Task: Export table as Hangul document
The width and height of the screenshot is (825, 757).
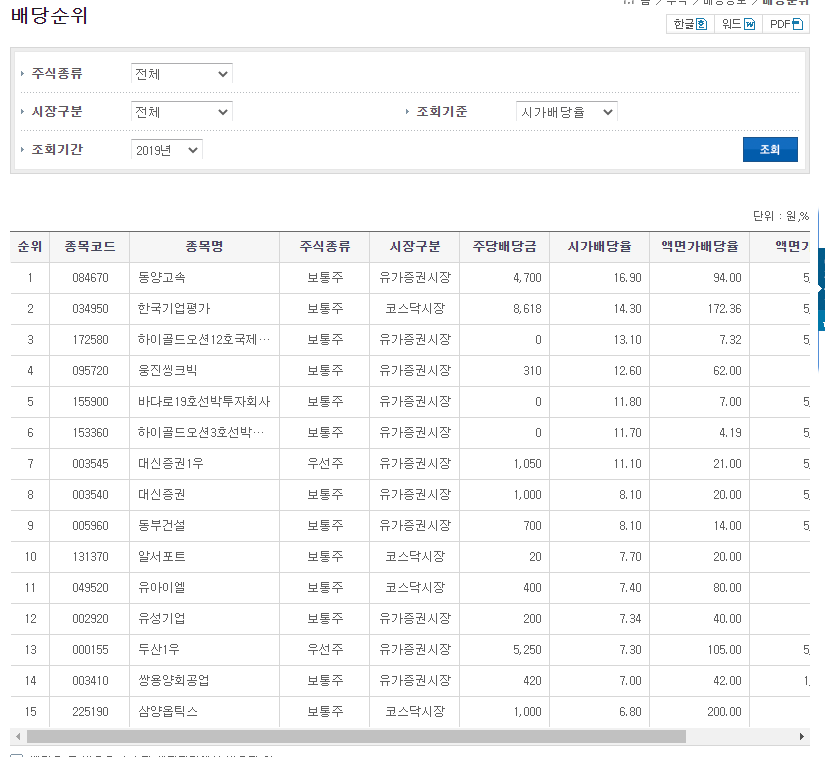Action: (x=690, y=24)
